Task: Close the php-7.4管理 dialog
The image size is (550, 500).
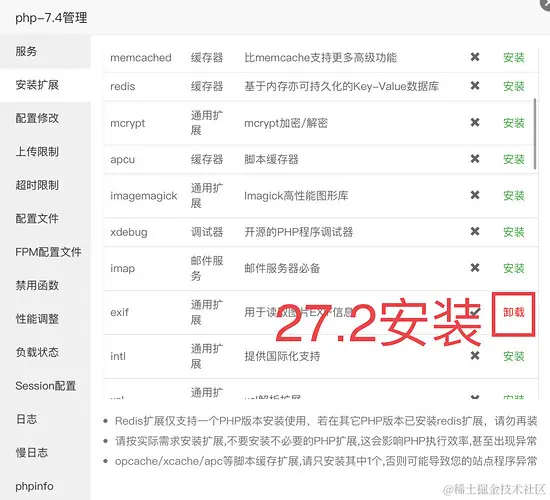Action: coord(546,3)
